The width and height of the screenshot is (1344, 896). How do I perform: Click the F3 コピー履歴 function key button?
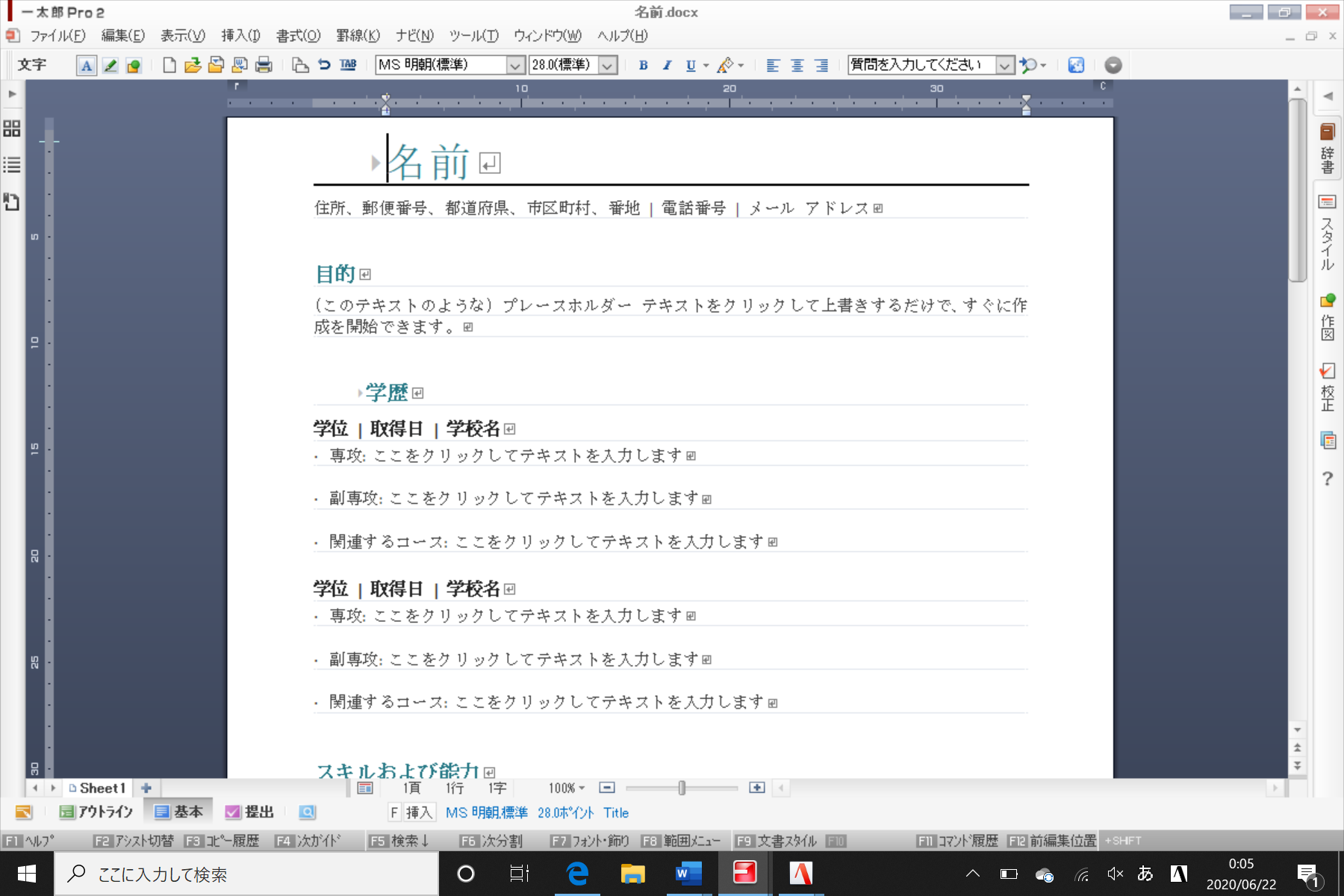222,841
